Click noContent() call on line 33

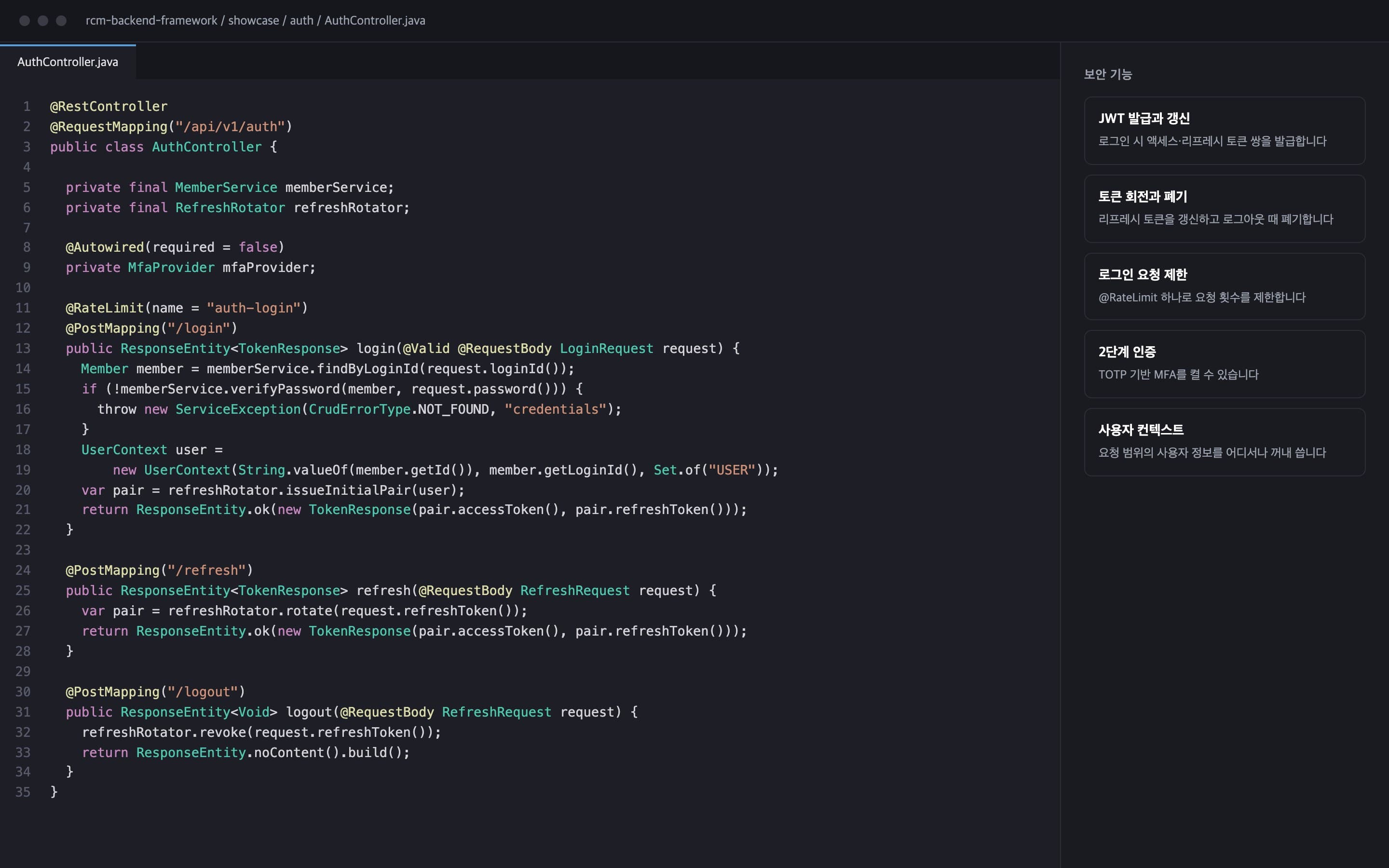[297, 753]
